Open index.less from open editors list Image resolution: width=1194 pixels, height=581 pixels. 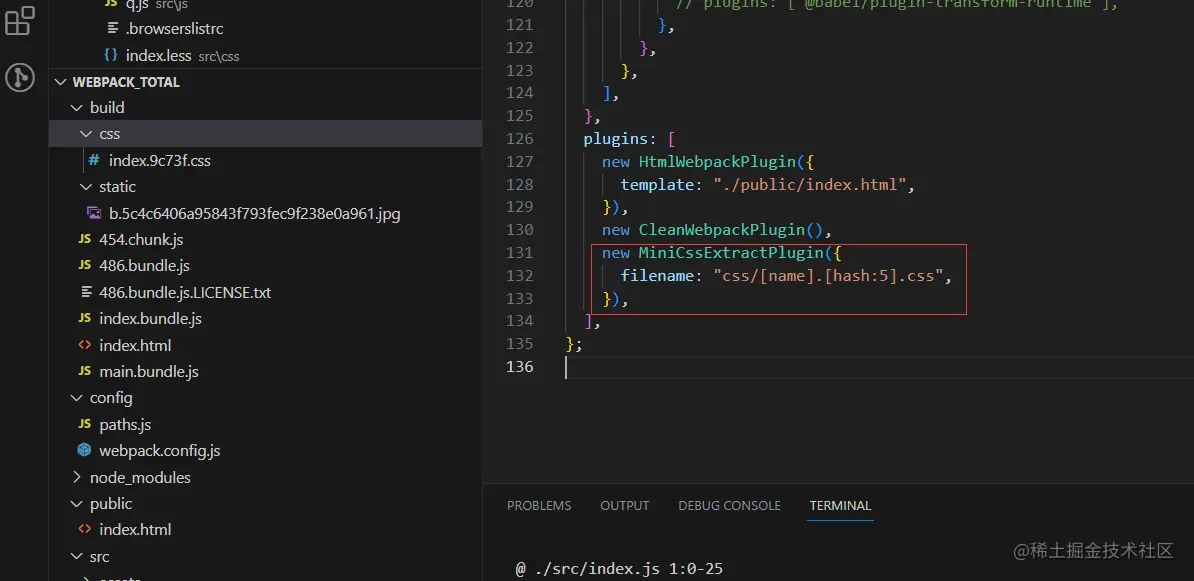pyautogui.click(x=158, y=56)
